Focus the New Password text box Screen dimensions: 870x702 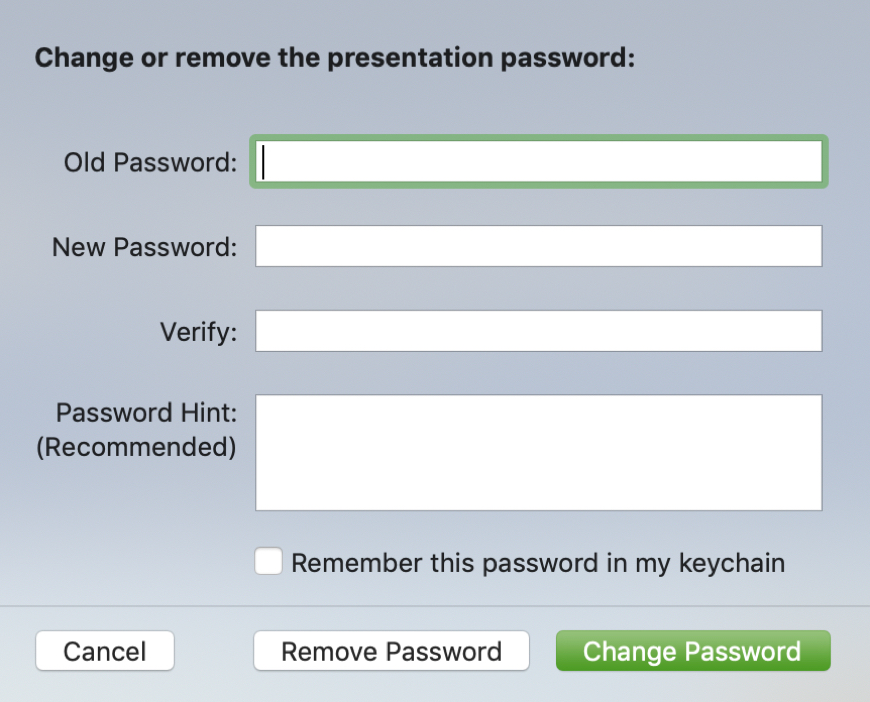pos(538,246)
